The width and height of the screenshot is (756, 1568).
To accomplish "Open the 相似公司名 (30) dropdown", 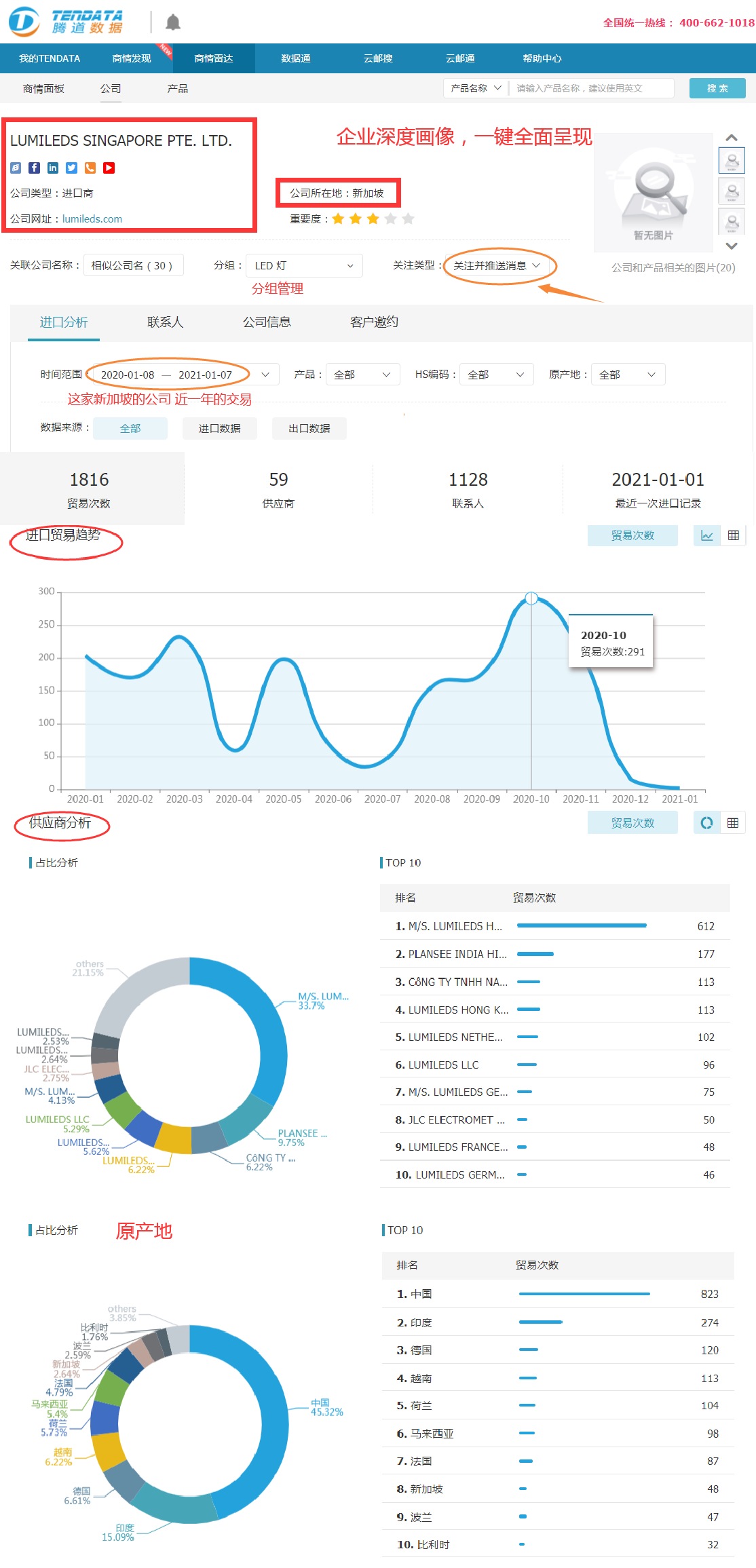I will 134,265.
